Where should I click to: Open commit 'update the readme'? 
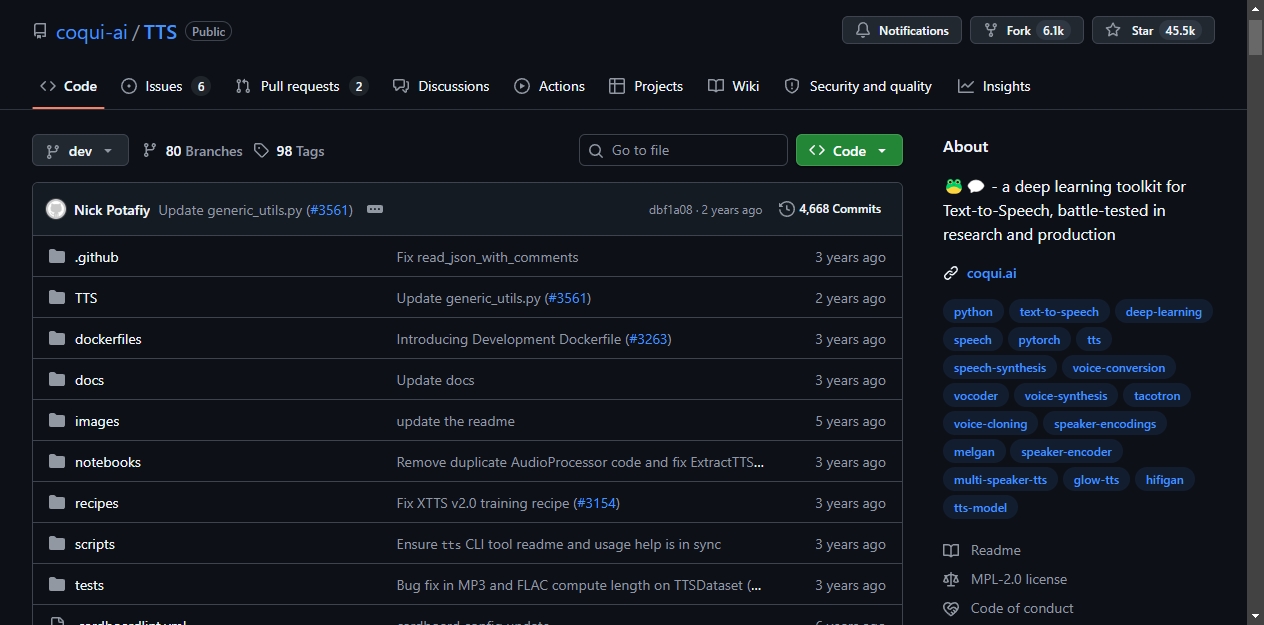[455, 421]
